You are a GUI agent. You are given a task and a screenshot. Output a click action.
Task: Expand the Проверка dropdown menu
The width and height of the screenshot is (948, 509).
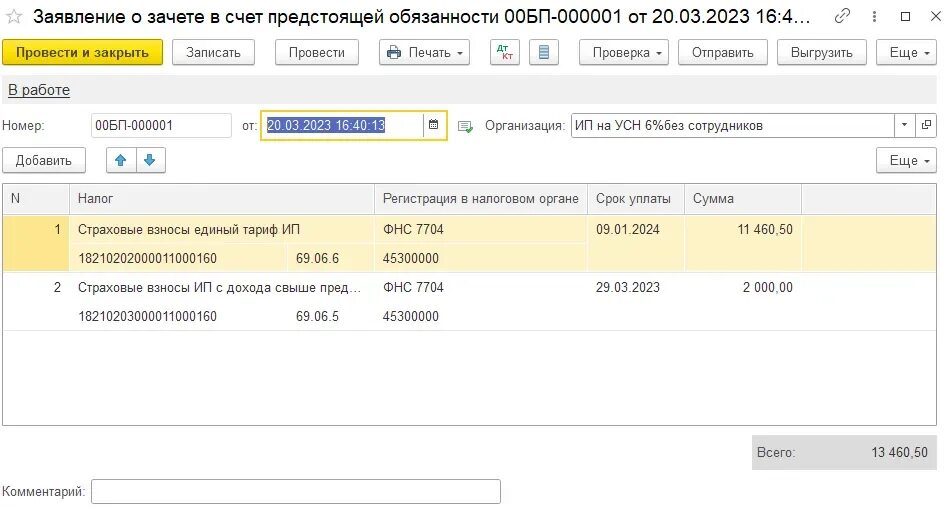click(623, 53)
